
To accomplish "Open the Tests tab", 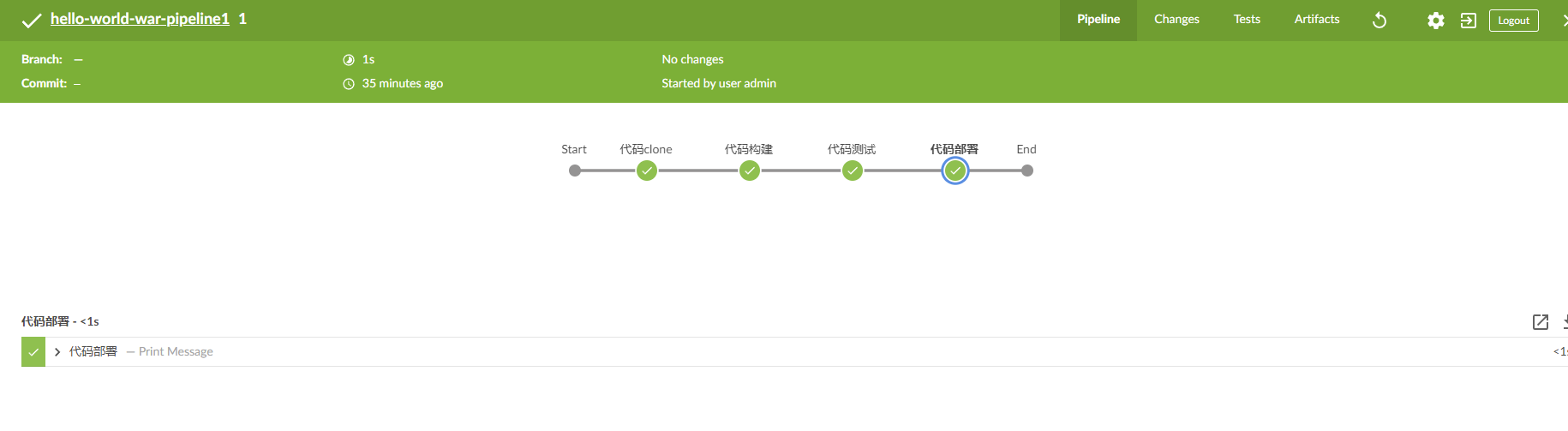I will 1247,20.
